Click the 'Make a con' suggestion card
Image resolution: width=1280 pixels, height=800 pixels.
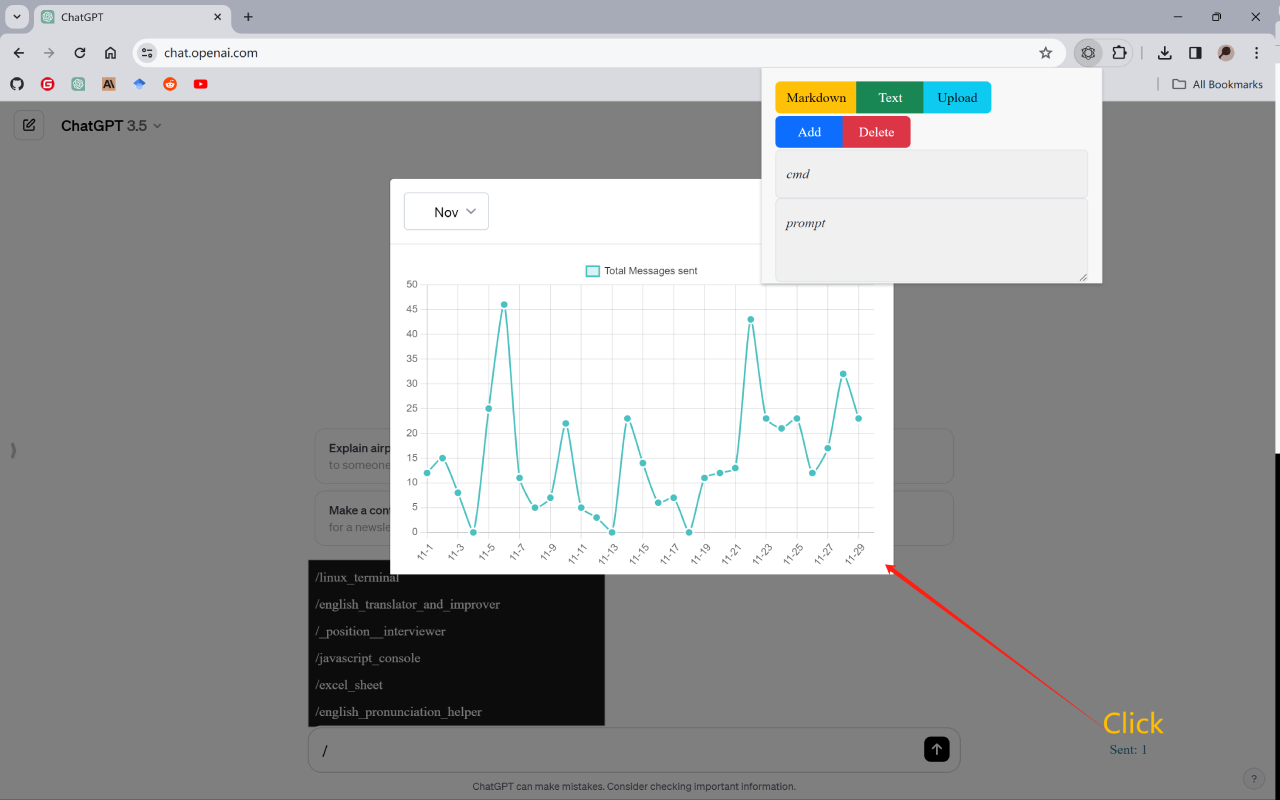tap(352, 518)
